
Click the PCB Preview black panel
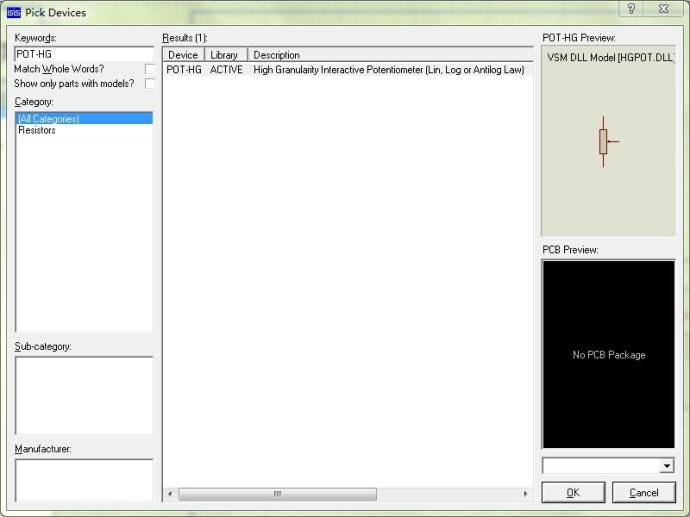[x=608, y=355]
